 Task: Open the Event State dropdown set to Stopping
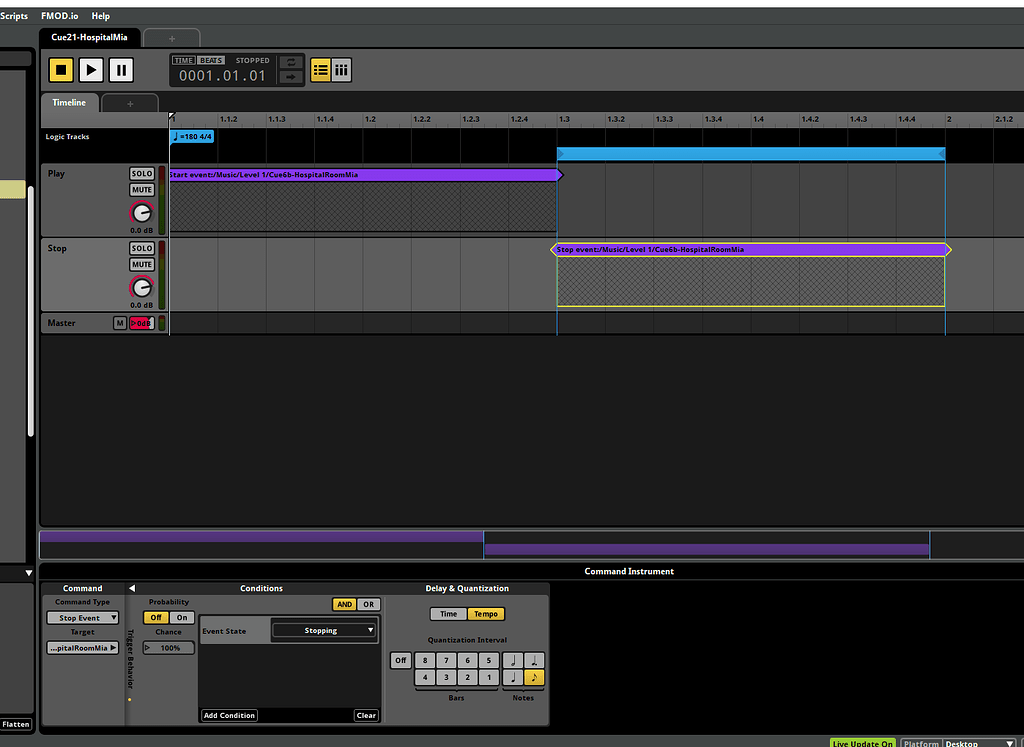(x=327, y=629)
